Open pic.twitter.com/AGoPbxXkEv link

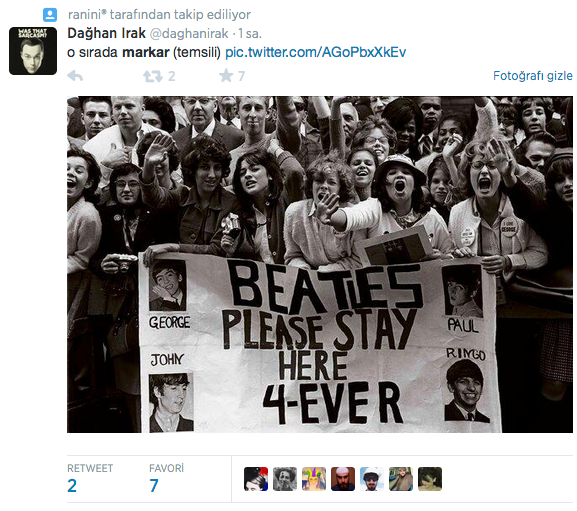(316, 52)
